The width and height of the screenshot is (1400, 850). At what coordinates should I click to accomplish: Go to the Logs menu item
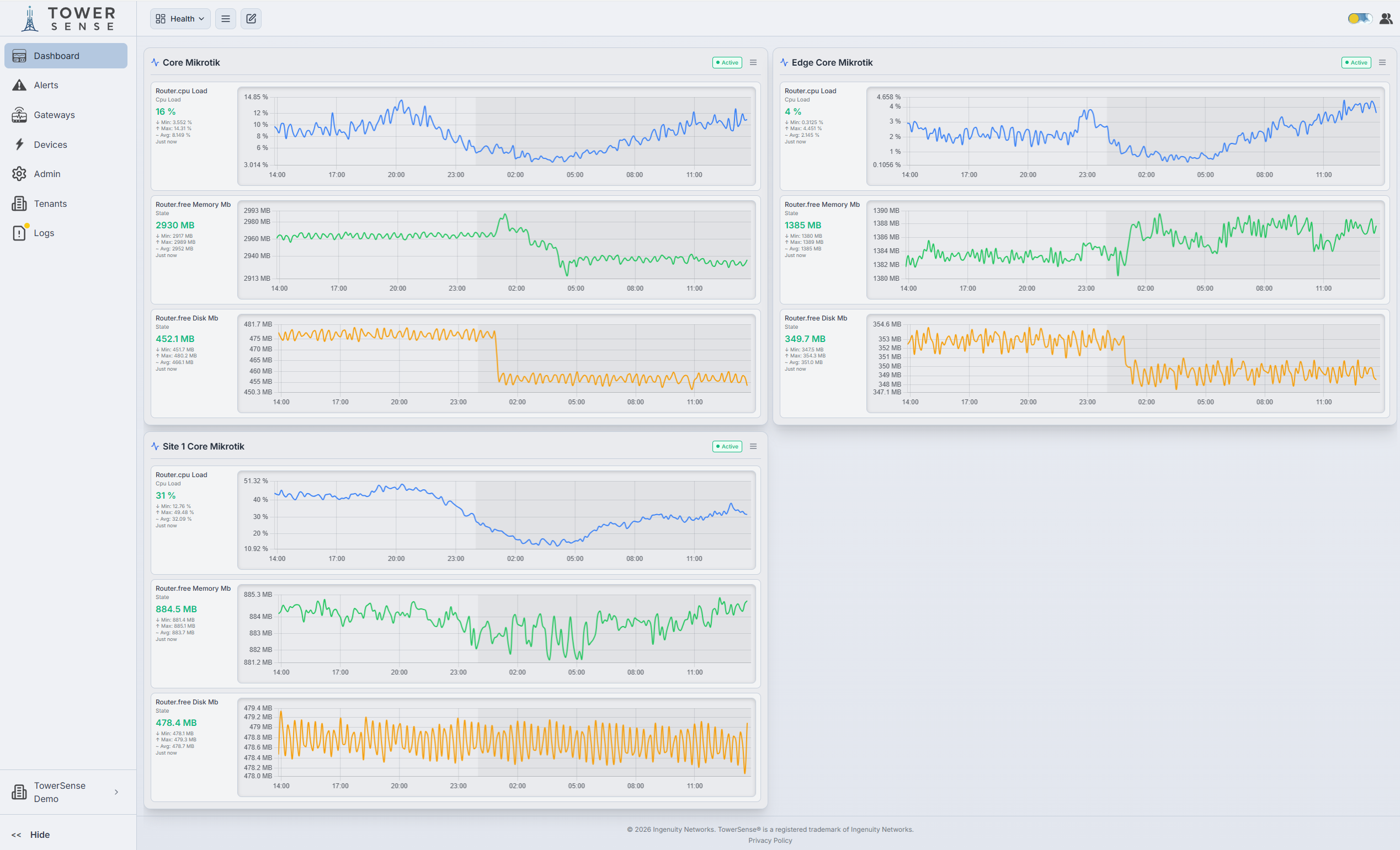click(x=66, y=233)
